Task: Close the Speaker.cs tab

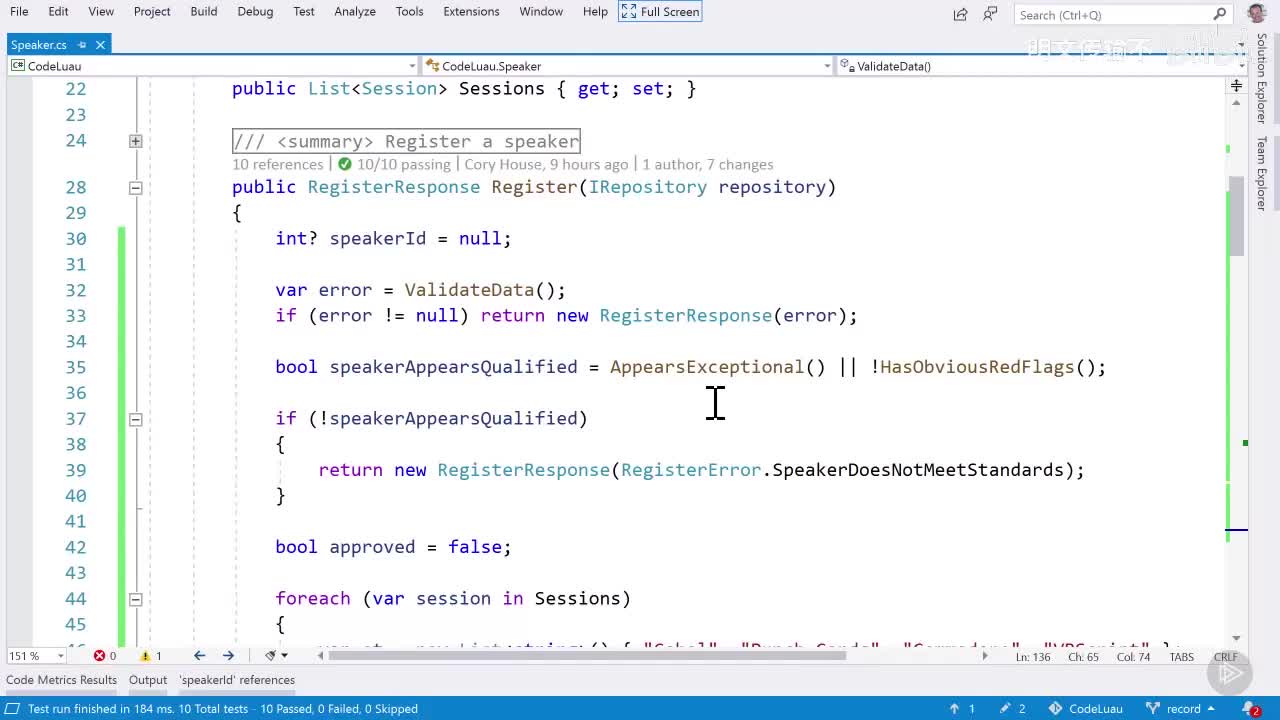Action: click(x=101, y=45)
